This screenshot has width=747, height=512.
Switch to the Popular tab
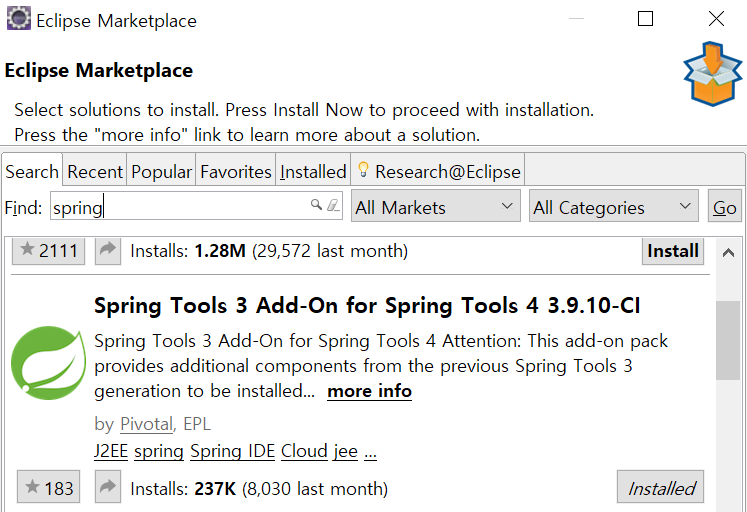click(161, 171)
